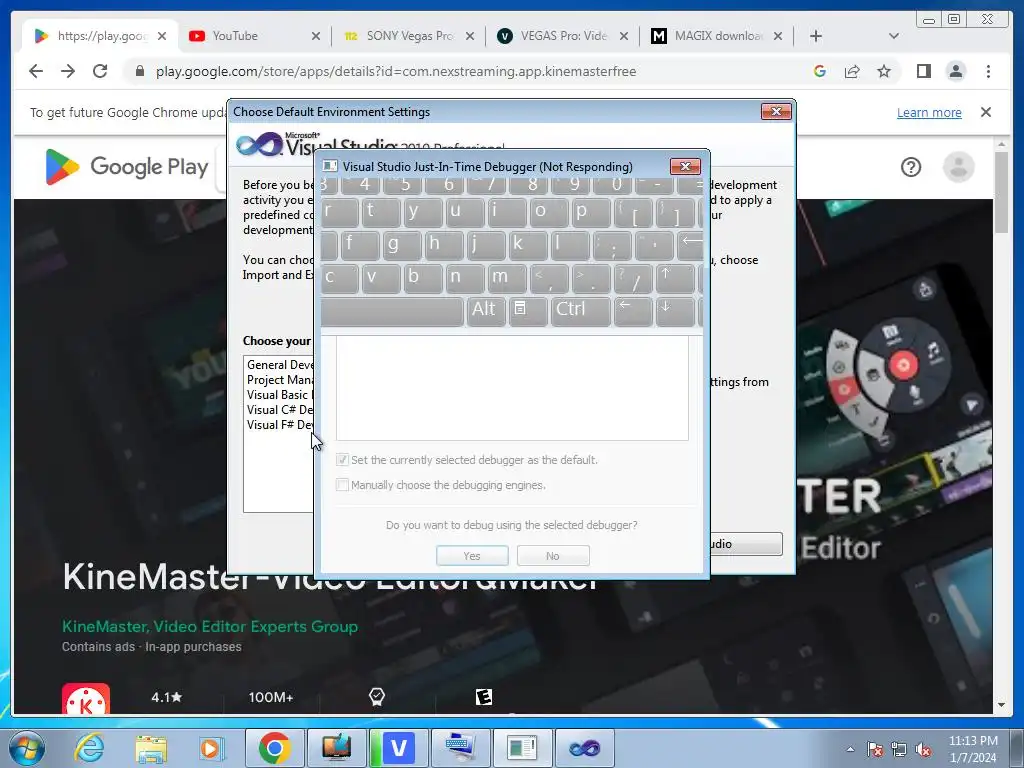
Task: Click the KineMaster app icon
Action: click(x=86, y=699)
